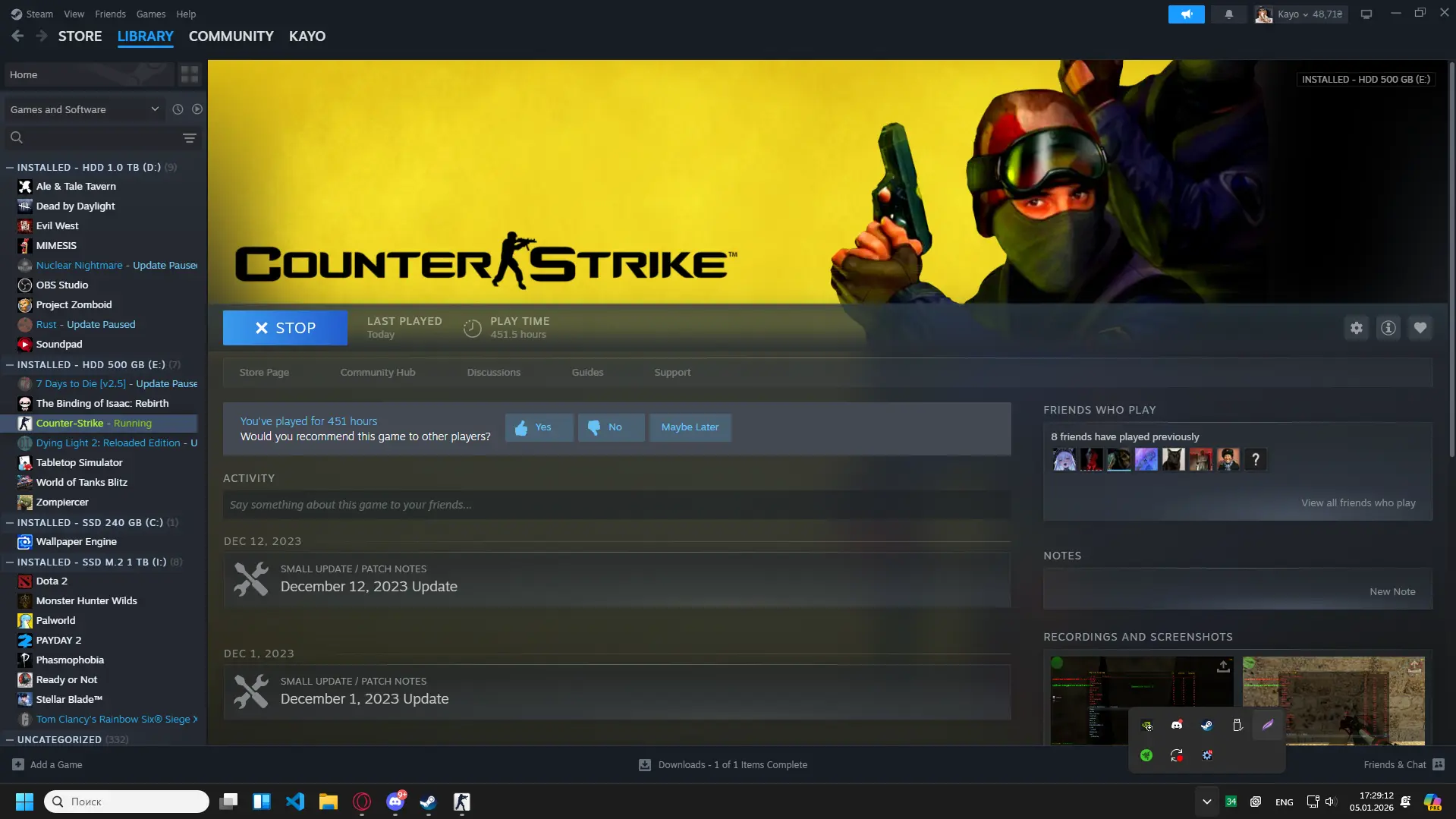Recommend the game with the Yes button

click(539, 427)
